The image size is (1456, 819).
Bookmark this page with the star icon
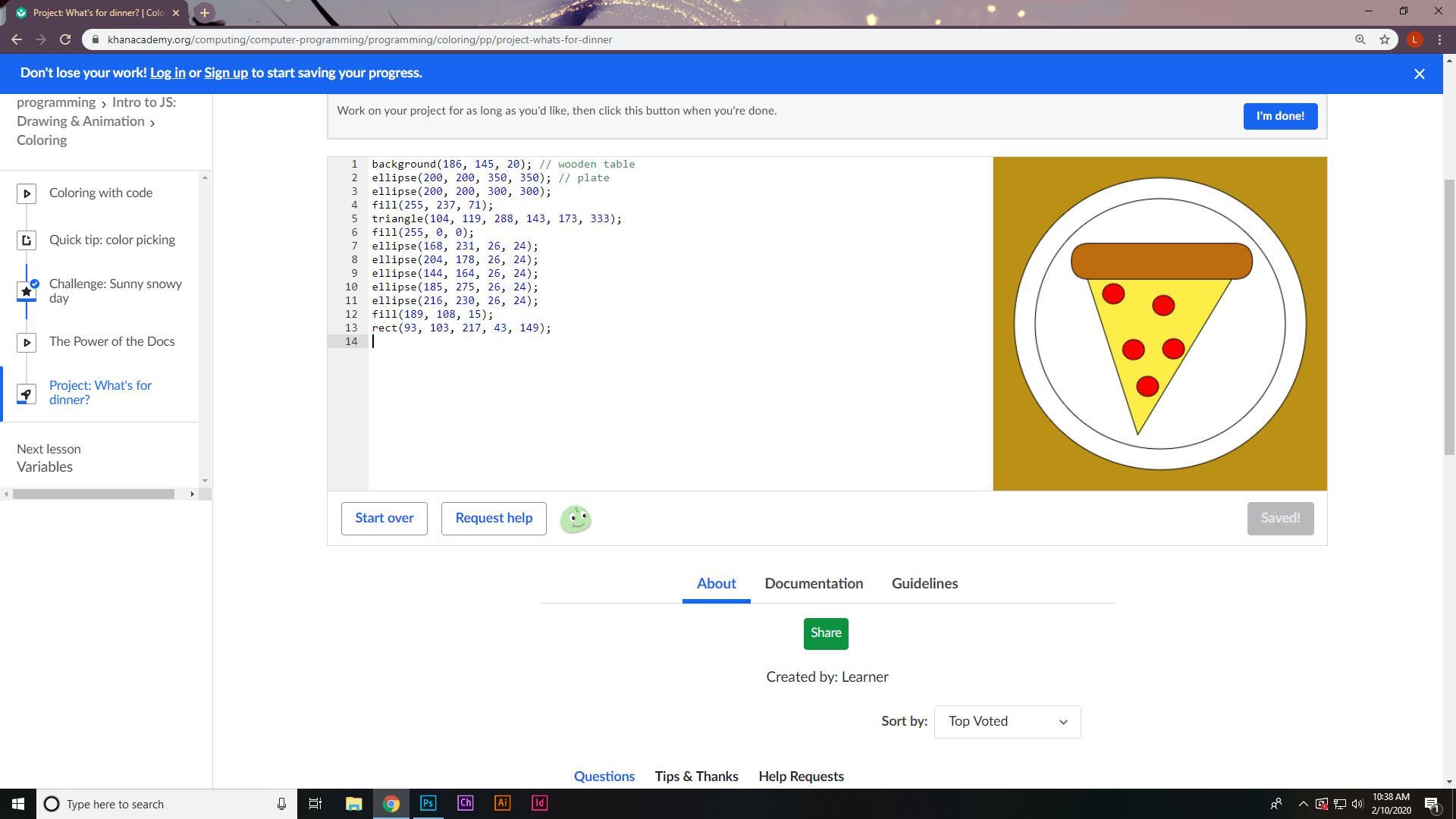point(1384,39)
